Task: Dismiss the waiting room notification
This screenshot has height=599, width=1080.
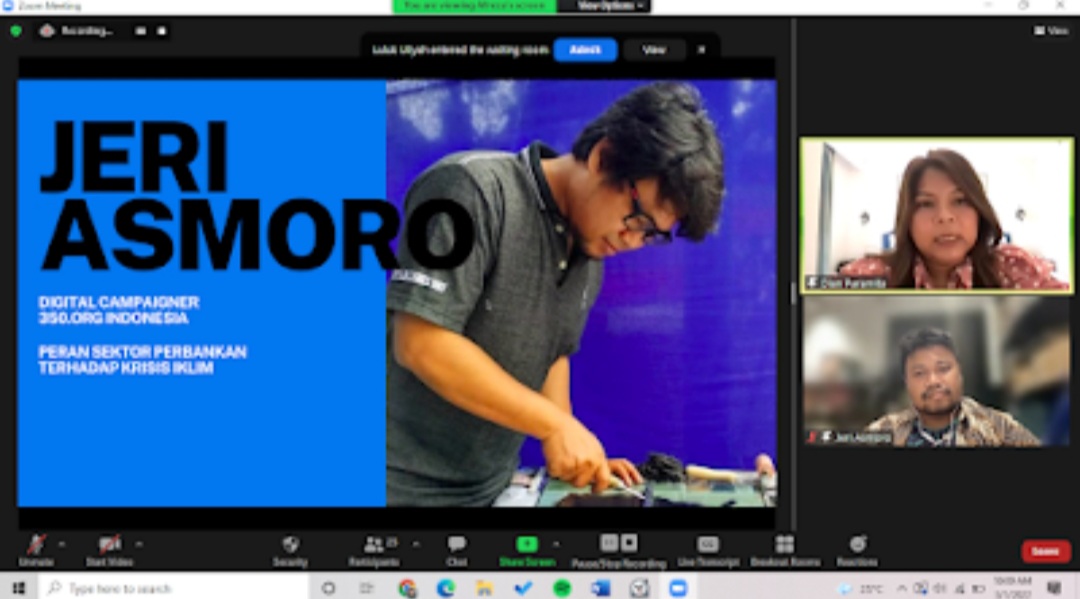Action: point(701,50)
